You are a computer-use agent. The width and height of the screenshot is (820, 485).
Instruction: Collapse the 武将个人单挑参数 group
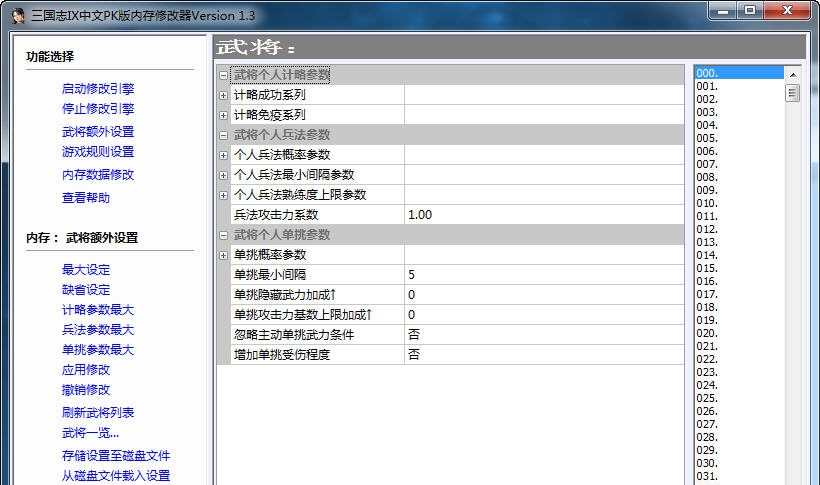pyautogui.click(x=223, y=235)
